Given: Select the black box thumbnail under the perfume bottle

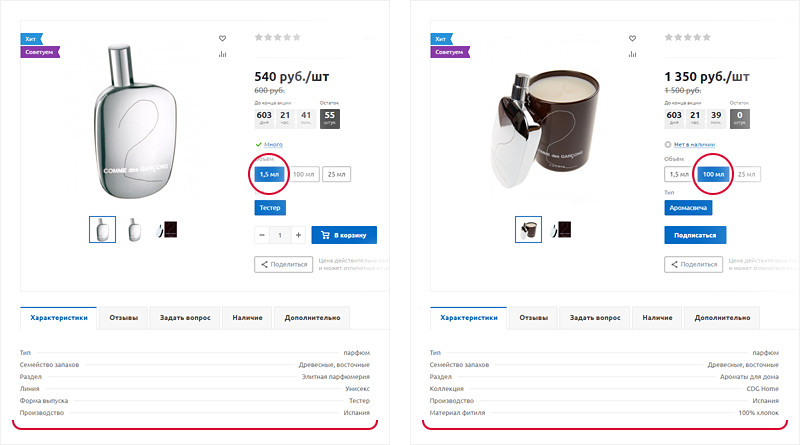Looking at the screenshot, I should [x=168, y=230].
